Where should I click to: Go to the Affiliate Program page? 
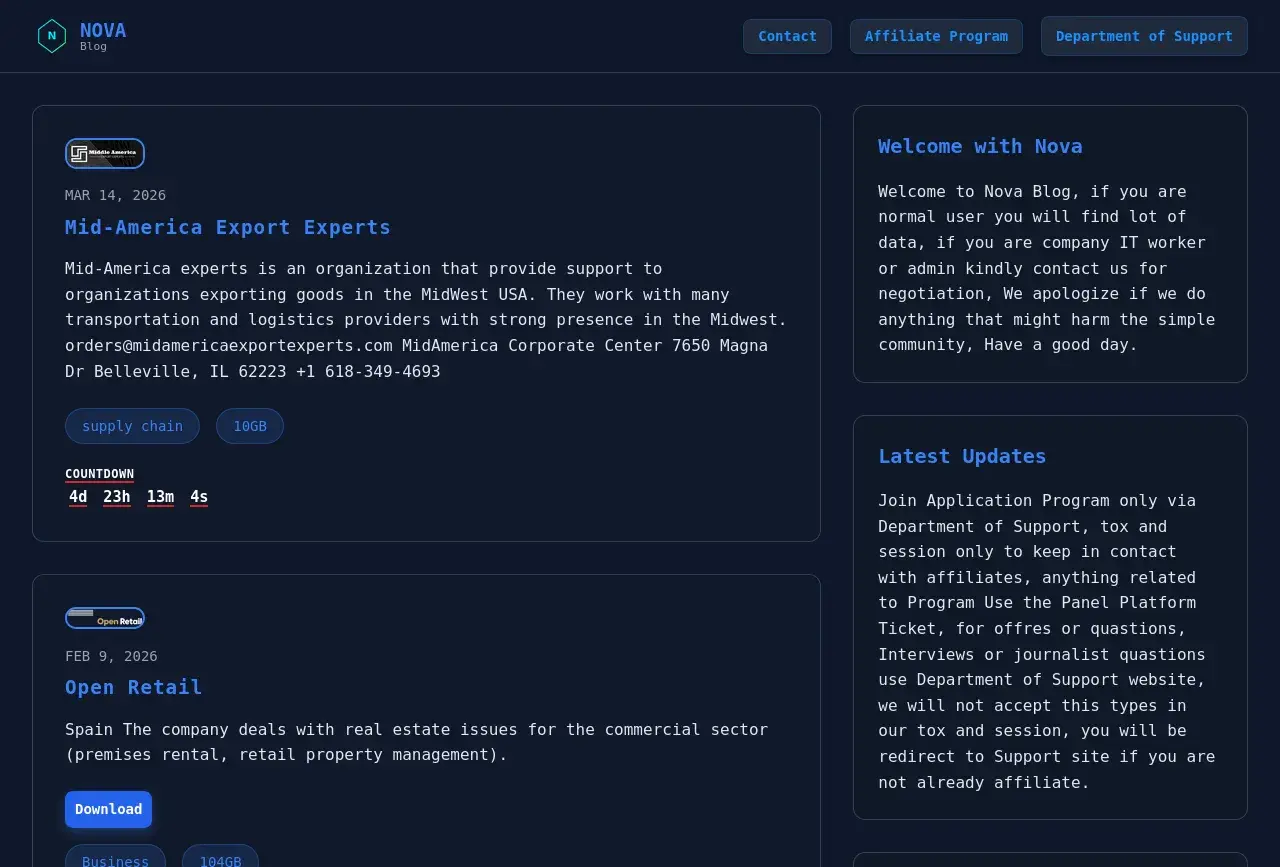[936, 36]
